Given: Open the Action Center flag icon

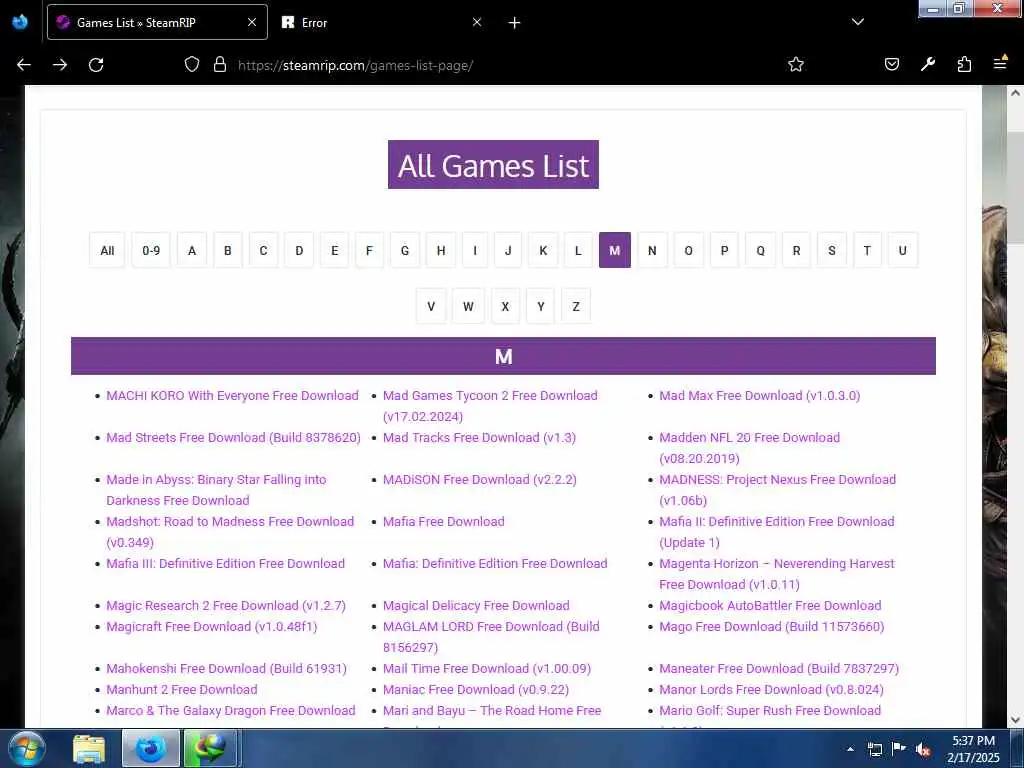Looking at the screenshot, I should click(x=899, y=748).
